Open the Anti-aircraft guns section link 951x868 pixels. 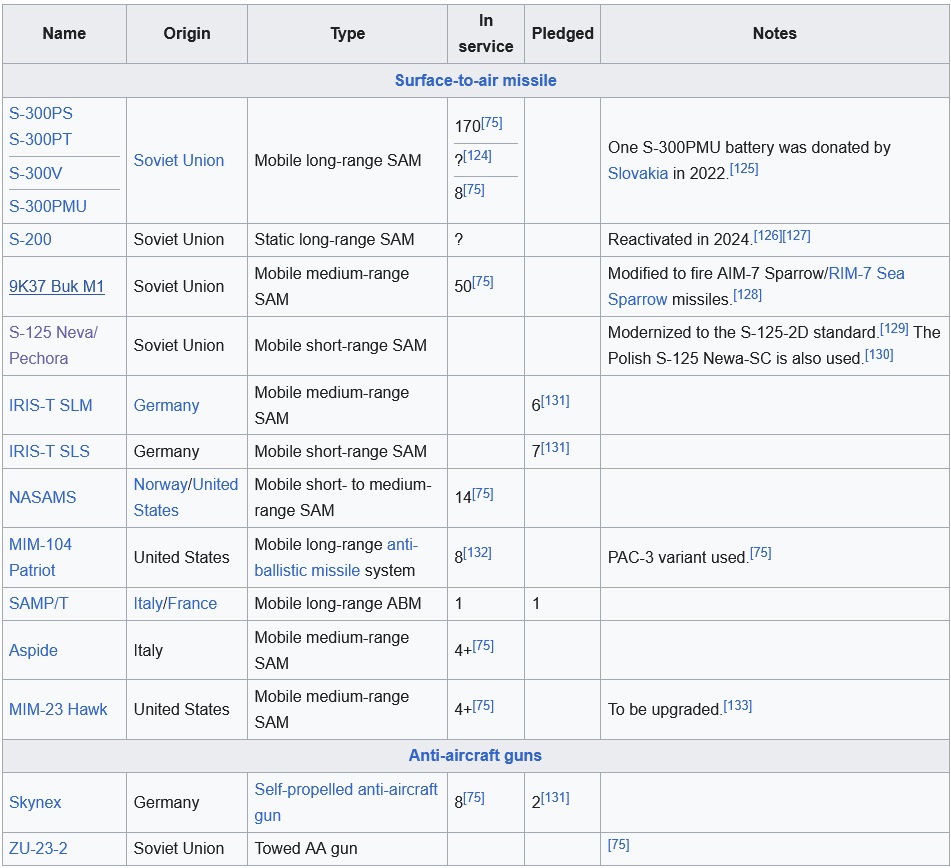[475, 755]
